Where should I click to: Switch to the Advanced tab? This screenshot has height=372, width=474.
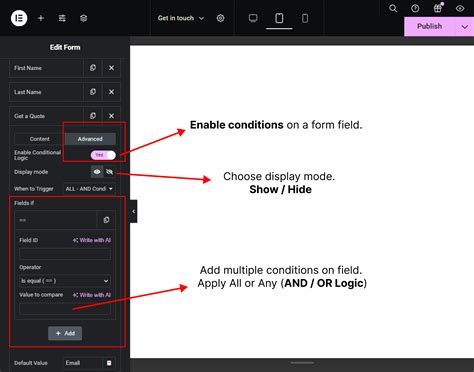point(90,139)
